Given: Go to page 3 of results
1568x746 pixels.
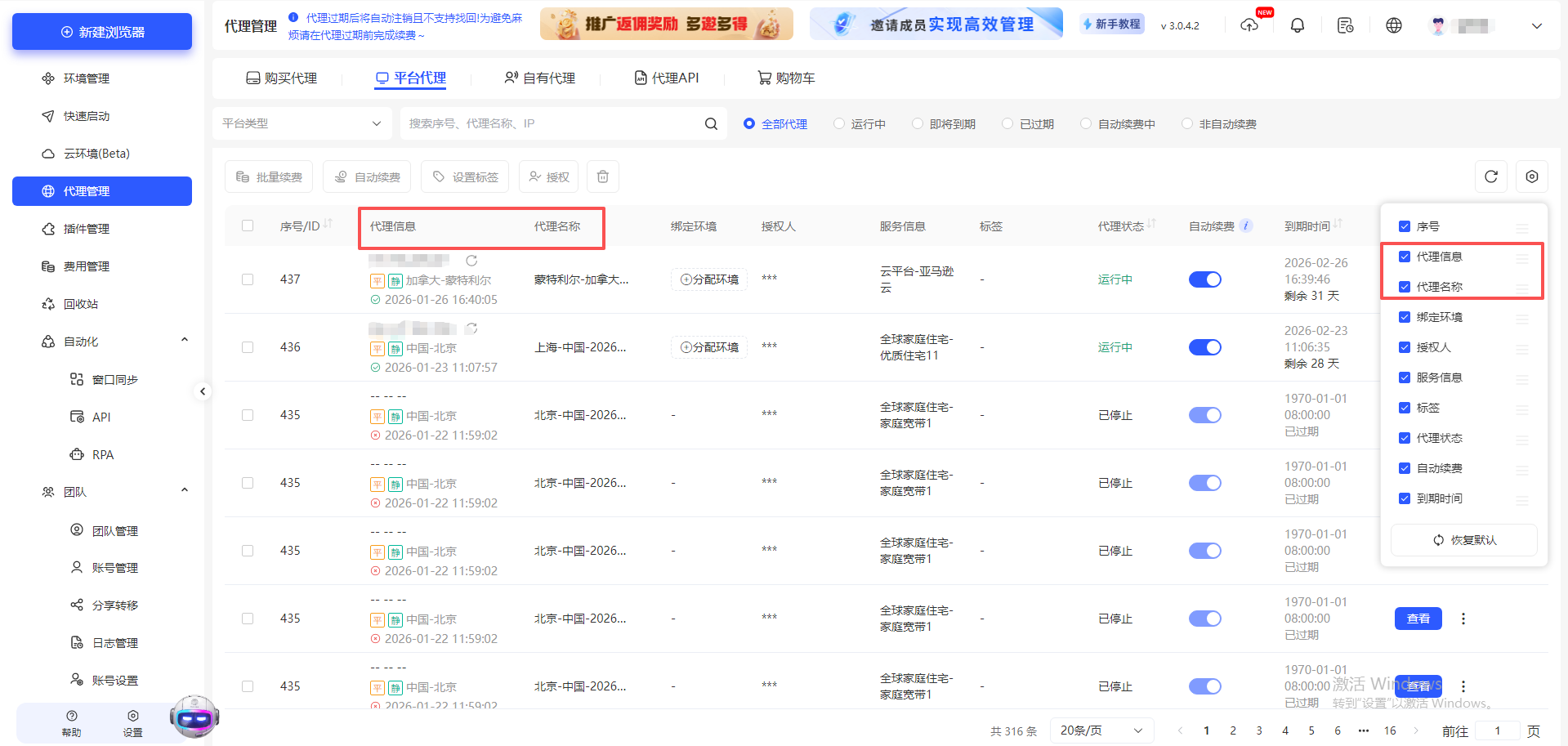Looking at the screenshot, I should click(1258, 730).
